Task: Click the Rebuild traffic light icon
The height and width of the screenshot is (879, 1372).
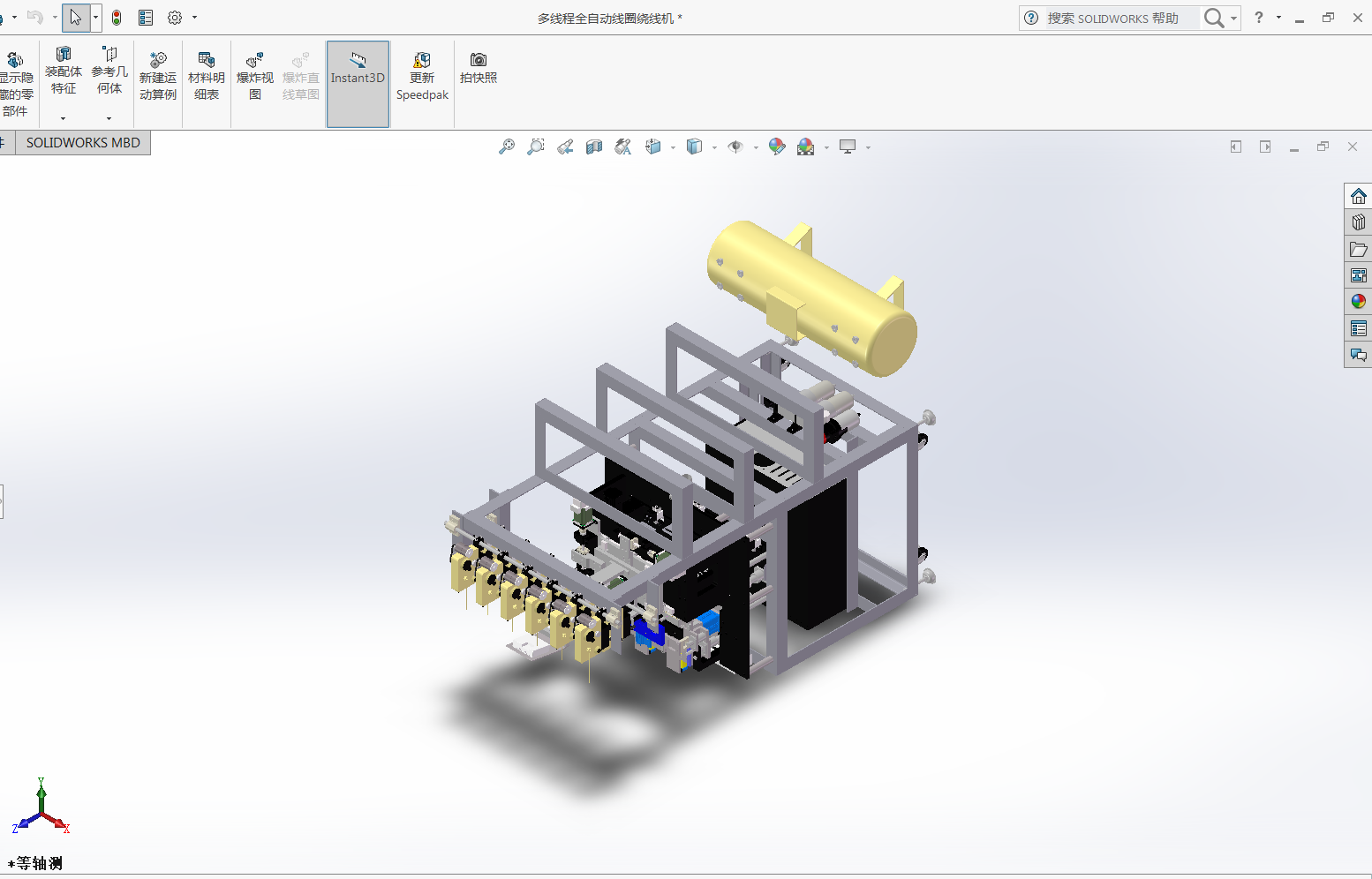Action: click(117, 18)
